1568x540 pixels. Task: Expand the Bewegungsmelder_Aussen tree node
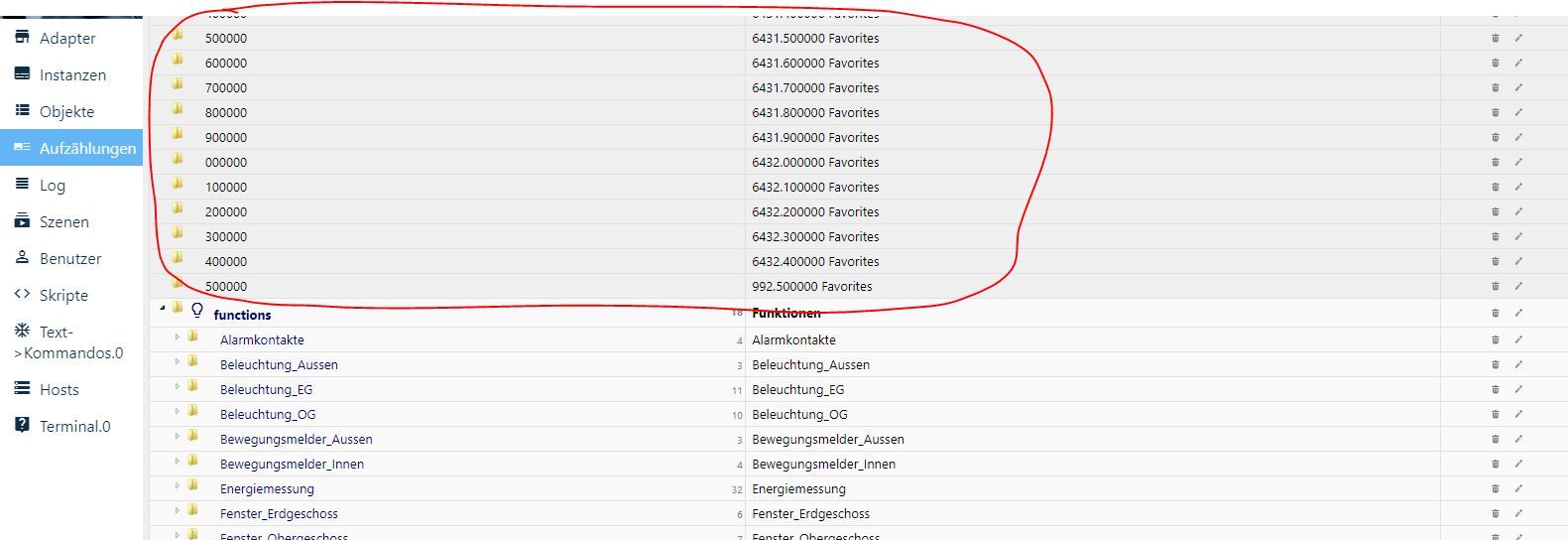pyautogui.click(x=178, y=437)
